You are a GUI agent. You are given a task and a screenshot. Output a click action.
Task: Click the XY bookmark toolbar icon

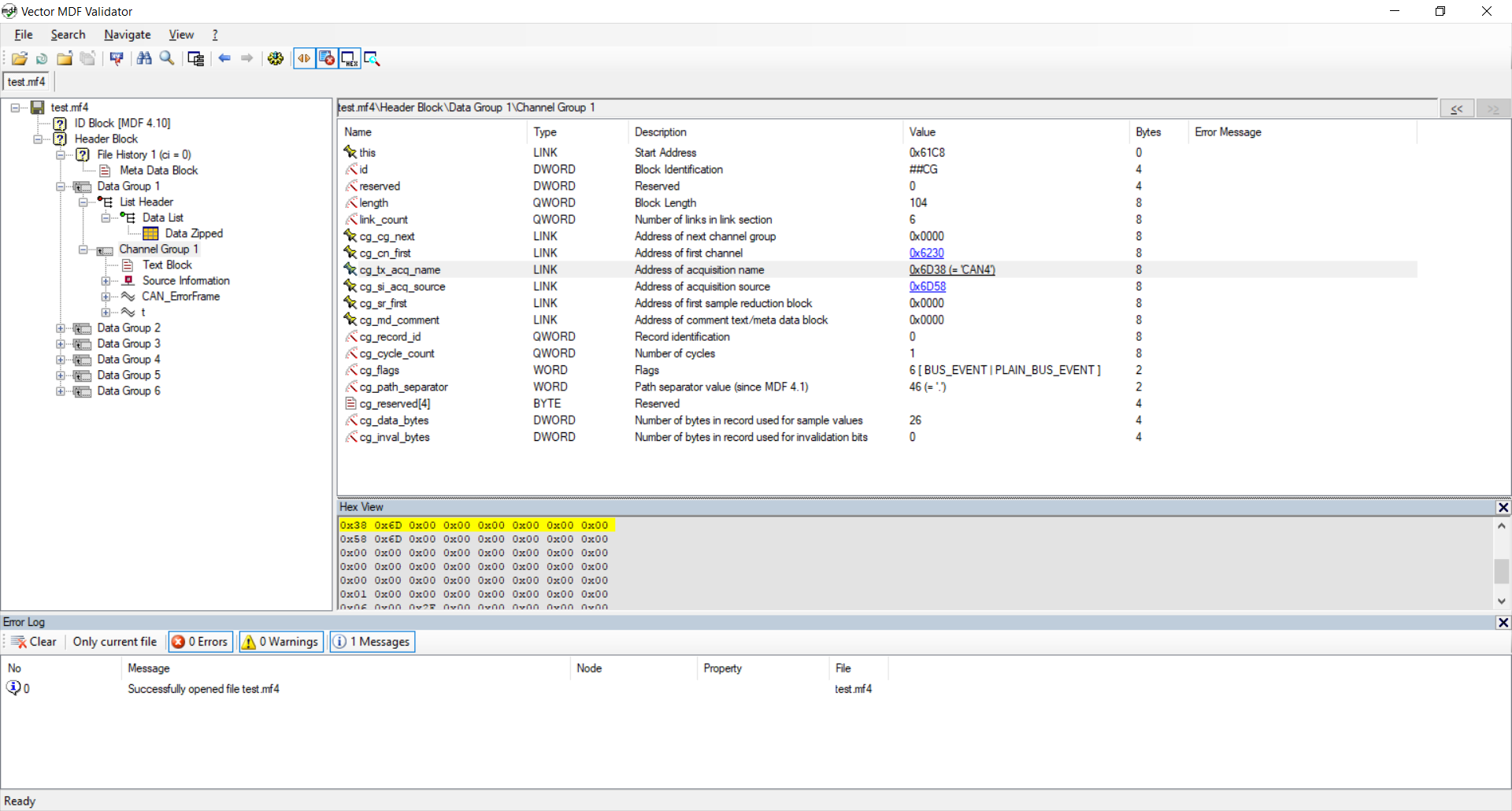coord(116,58)
